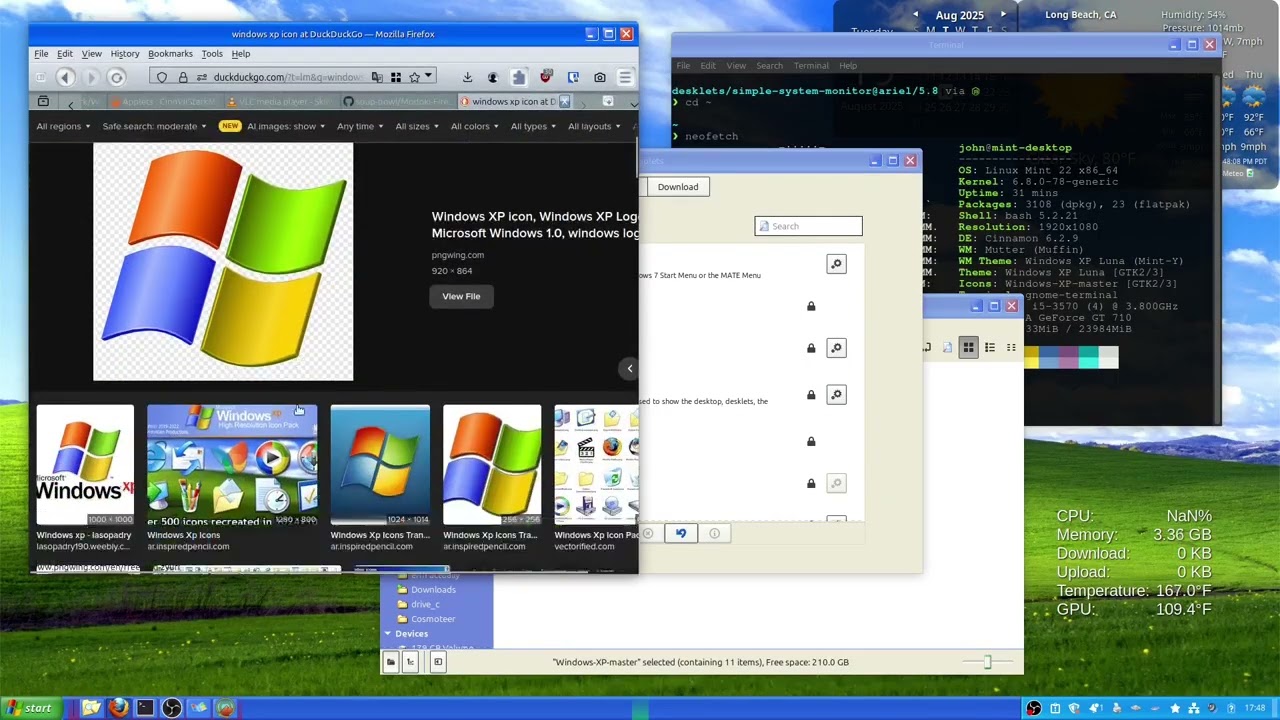Click the taskbar clock showing 17:48

point(1253,708)
